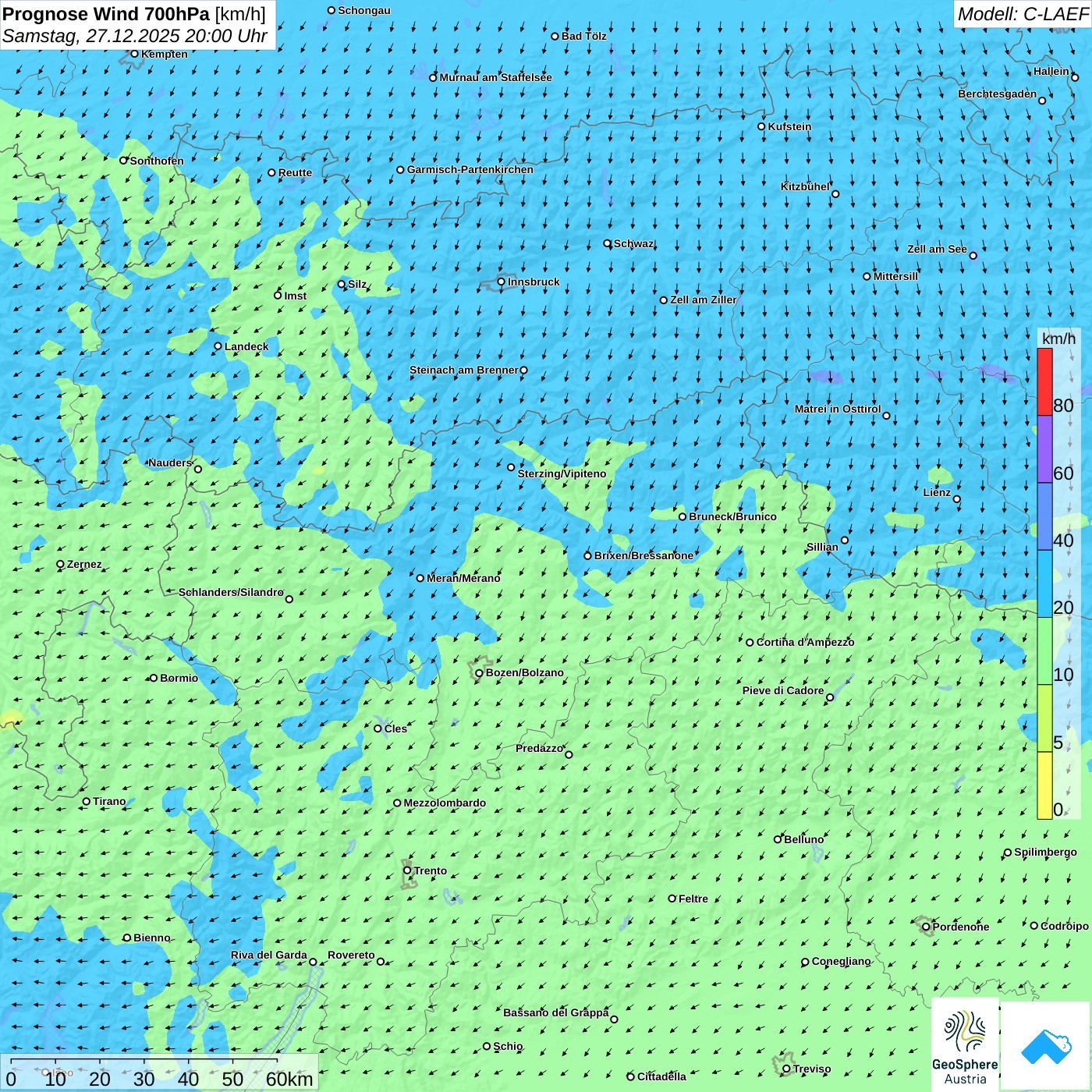This screenshot has height=1092, width=1092.
Task: Click the Modell: C-LAEF label
Action: tap(1023, 14)
